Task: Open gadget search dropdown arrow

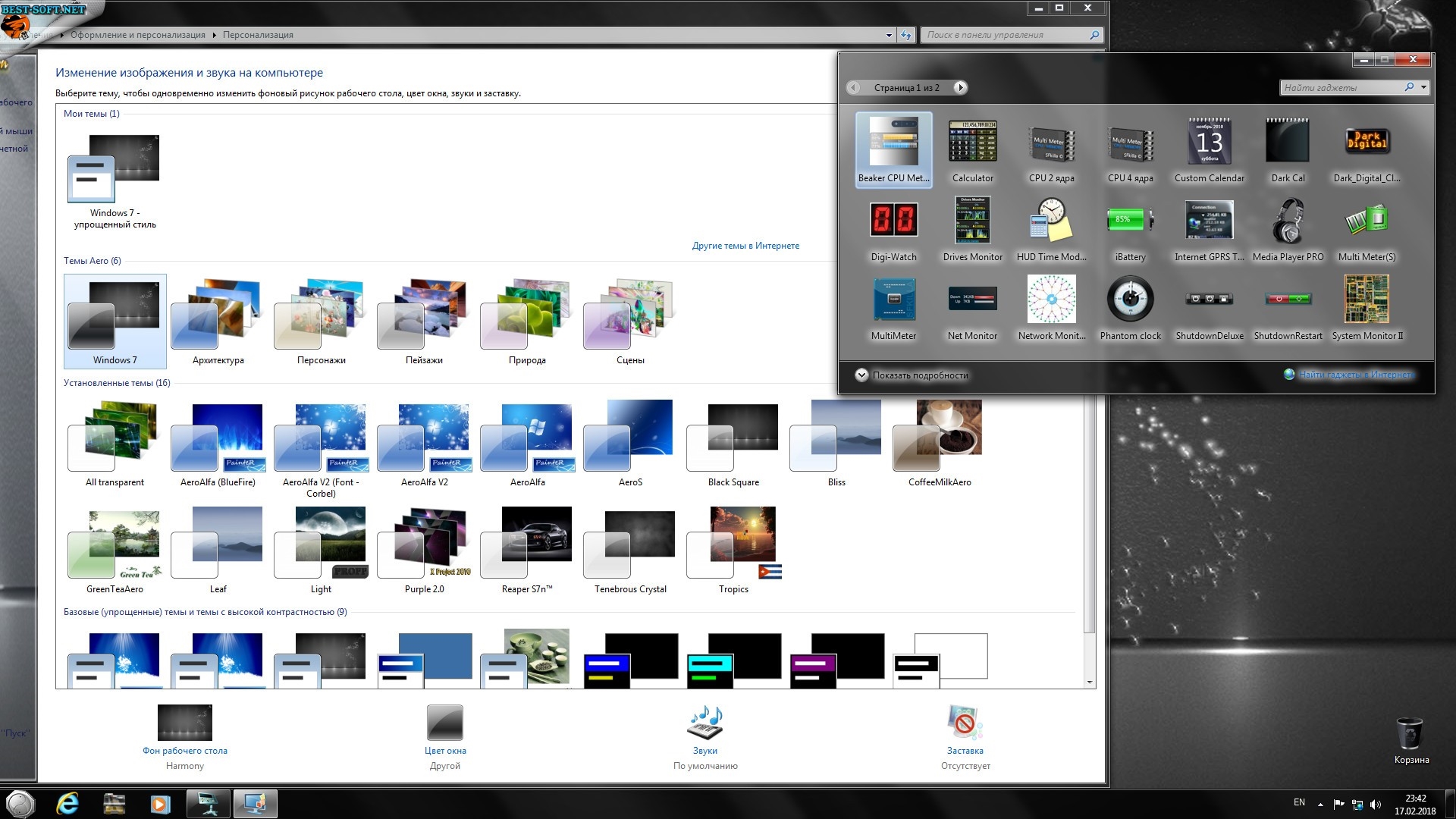Action: [1423, 88]
